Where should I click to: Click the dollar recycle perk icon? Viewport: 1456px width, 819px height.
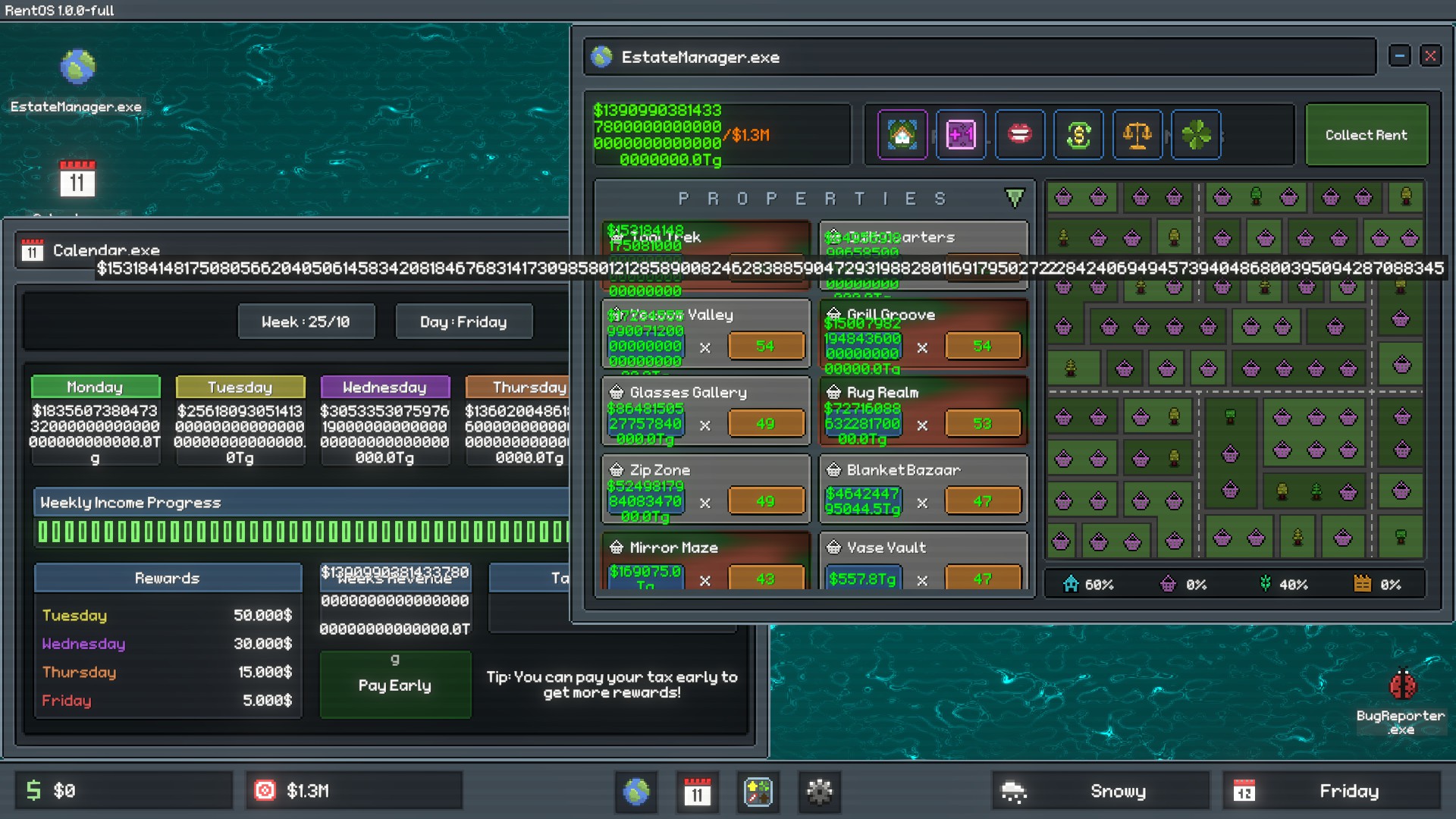[x=1078, y=135]
